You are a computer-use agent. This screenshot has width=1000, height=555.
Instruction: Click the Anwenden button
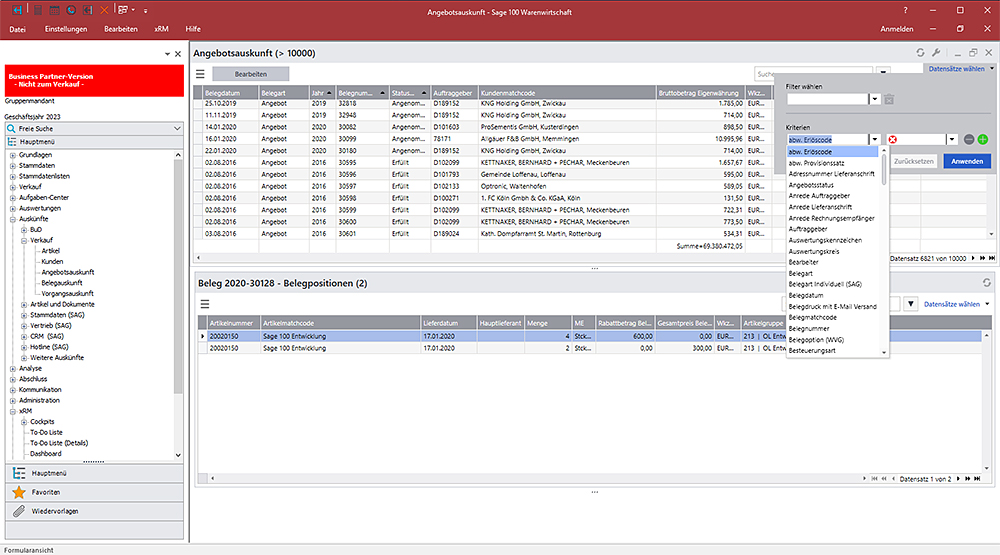click(967, 161)
